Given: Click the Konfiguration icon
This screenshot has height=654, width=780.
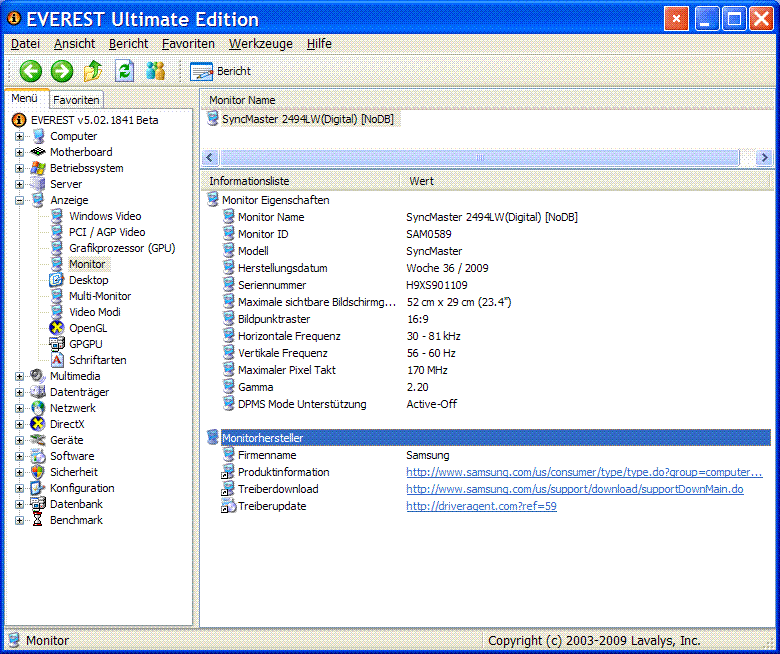Looking at the screenshot, I should 38,488.
